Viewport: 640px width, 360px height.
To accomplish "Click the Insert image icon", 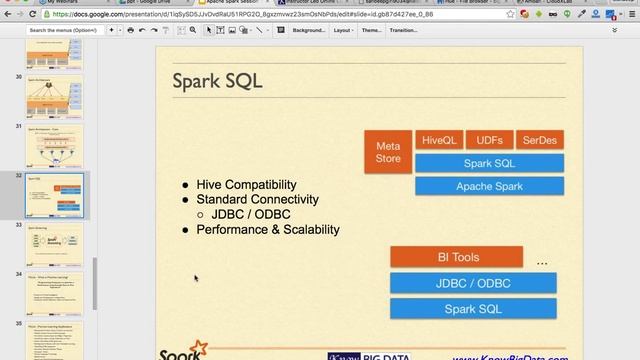I will click(232, 30).
